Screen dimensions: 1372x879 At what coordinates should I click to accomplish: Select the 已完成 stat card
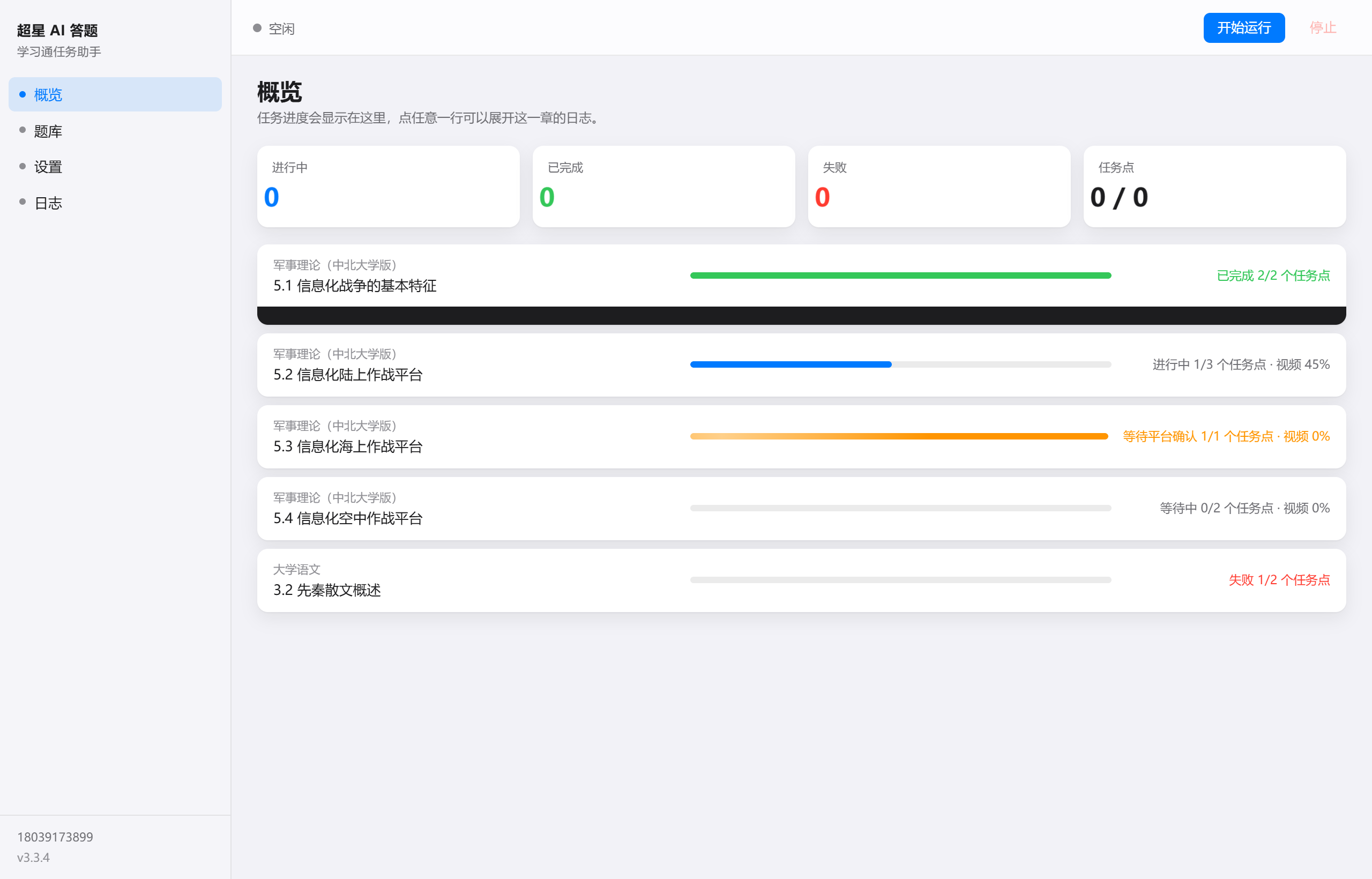(x=663, y=187)
